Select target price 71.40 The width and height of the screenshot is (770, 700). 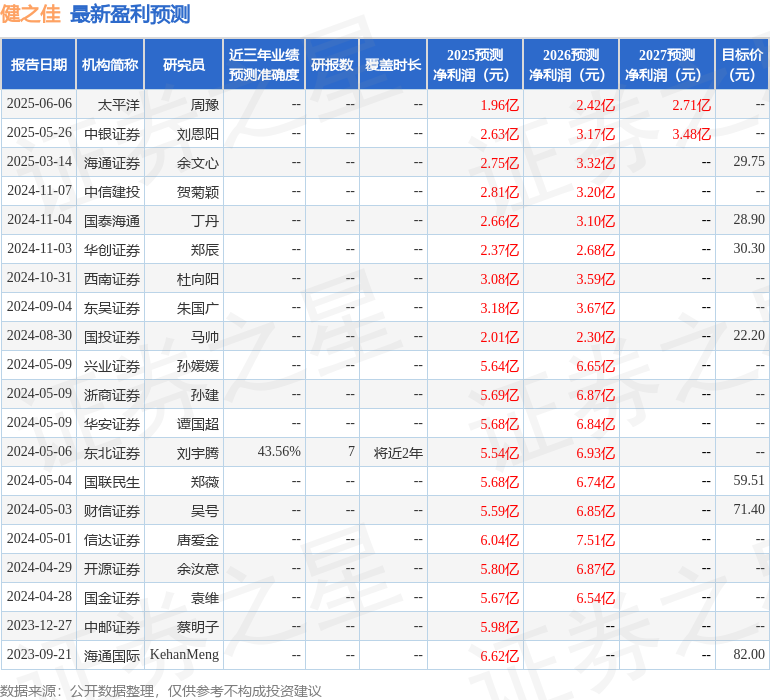[749, 509]
